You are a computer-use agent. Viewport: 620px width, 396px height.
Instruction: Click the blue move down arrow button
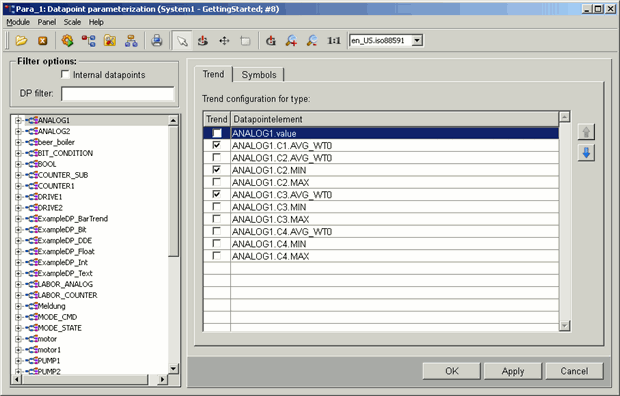click(x=586, y=152)
